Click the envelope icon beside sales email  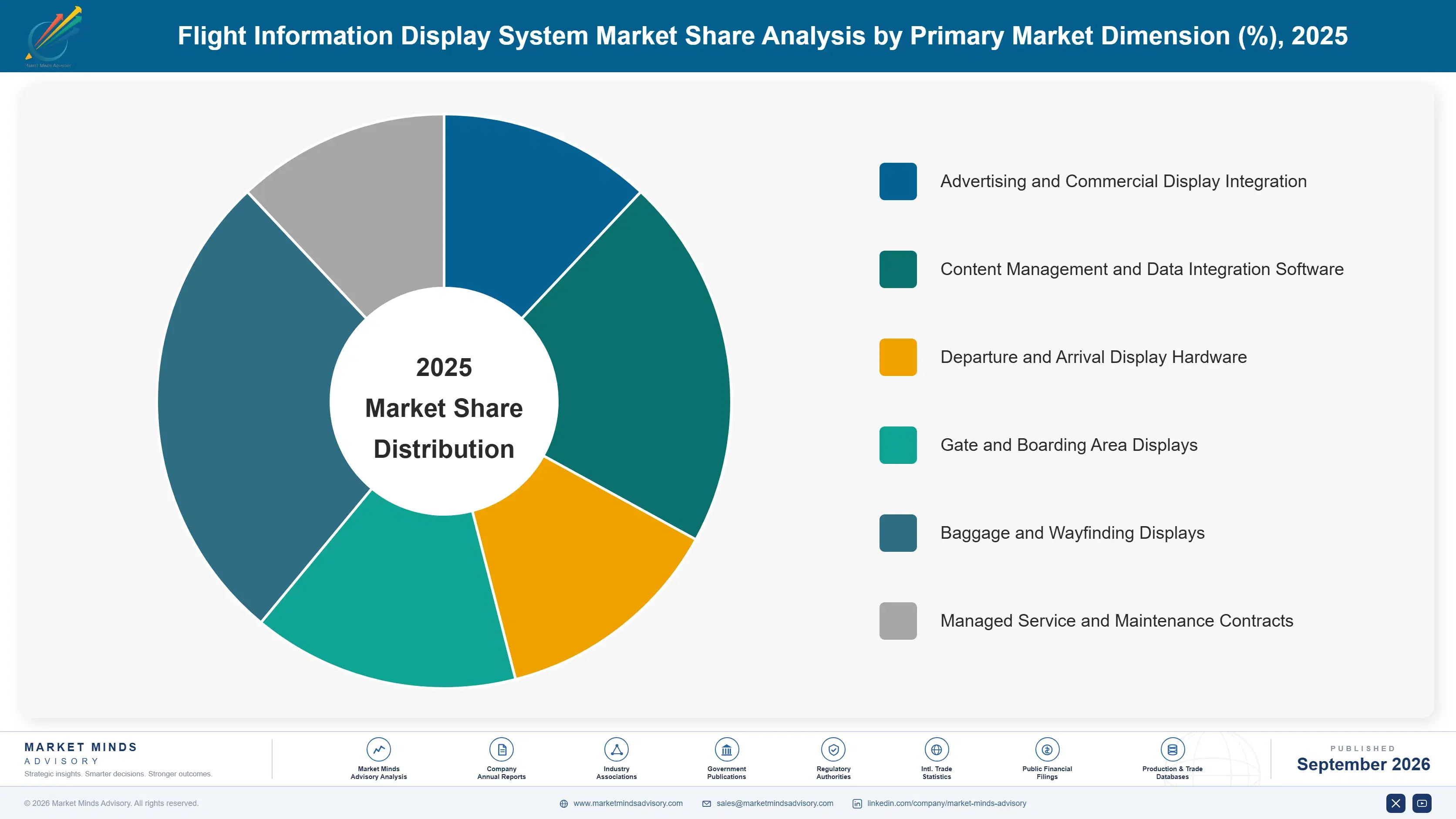[707, 804]
